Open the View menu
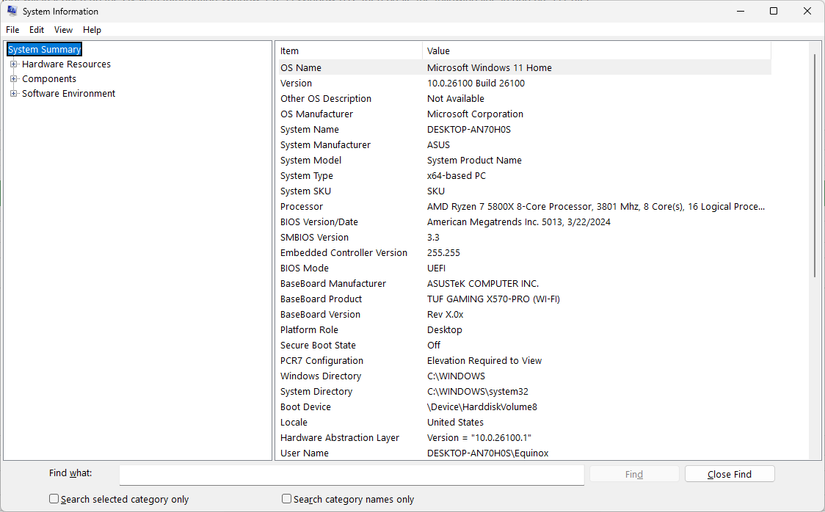 point(63,30)
